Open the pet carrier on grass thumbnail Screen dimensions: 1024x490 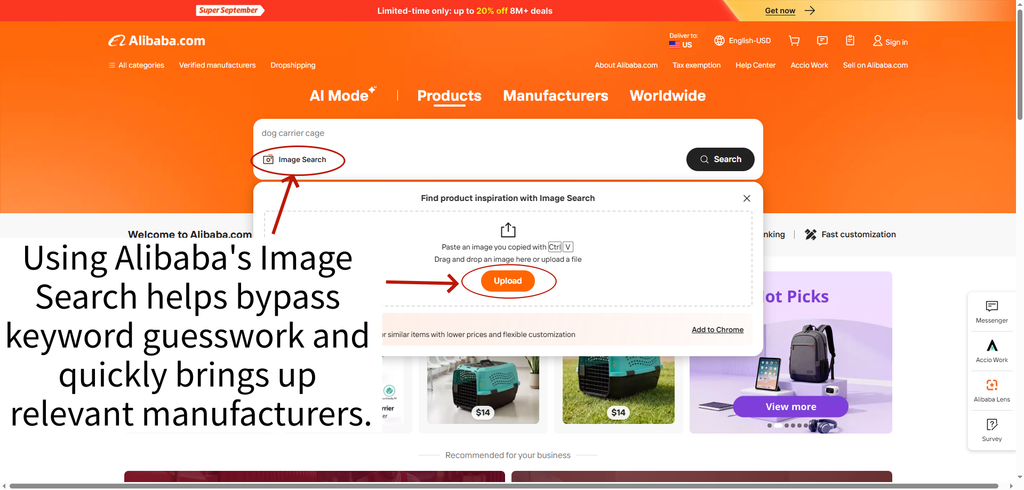[x=618, y=389]
